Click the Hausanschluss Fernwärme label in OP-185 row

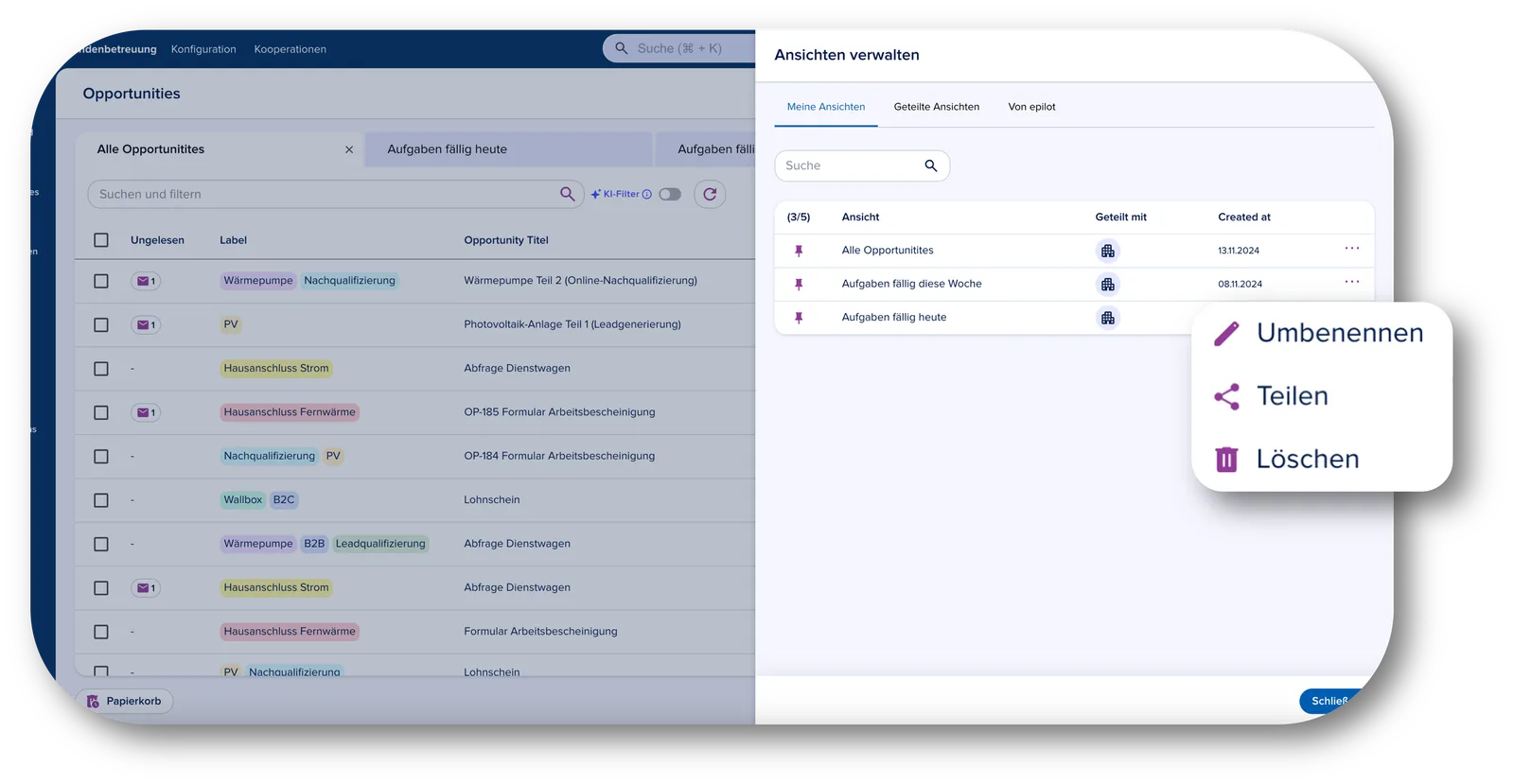pyautogui.click(x=290, y=412)
